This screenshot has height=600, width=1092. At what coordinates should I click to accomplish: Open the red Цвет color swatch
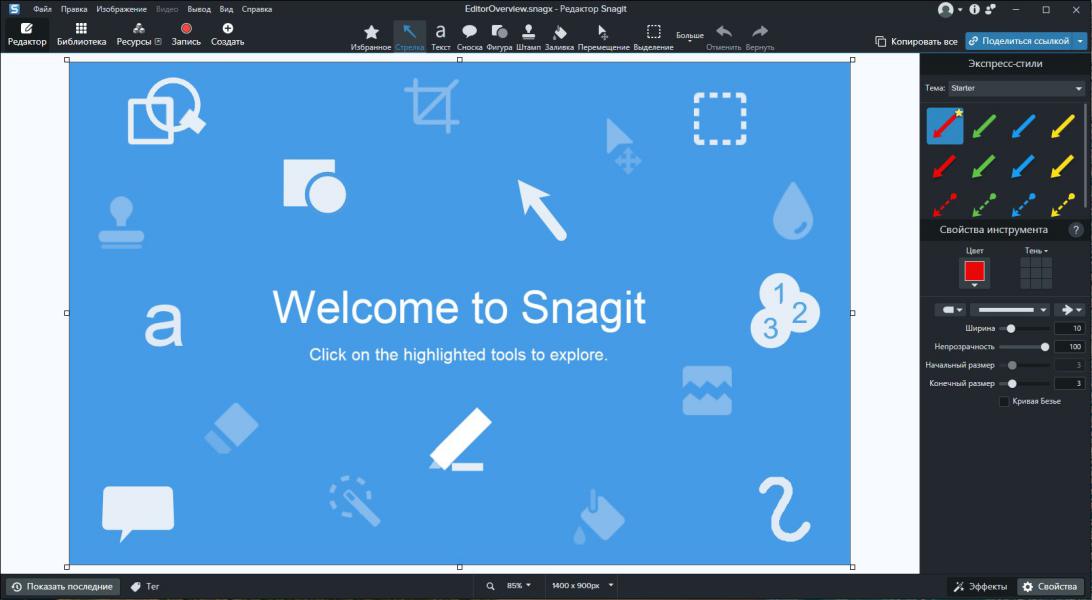point(974,271)
